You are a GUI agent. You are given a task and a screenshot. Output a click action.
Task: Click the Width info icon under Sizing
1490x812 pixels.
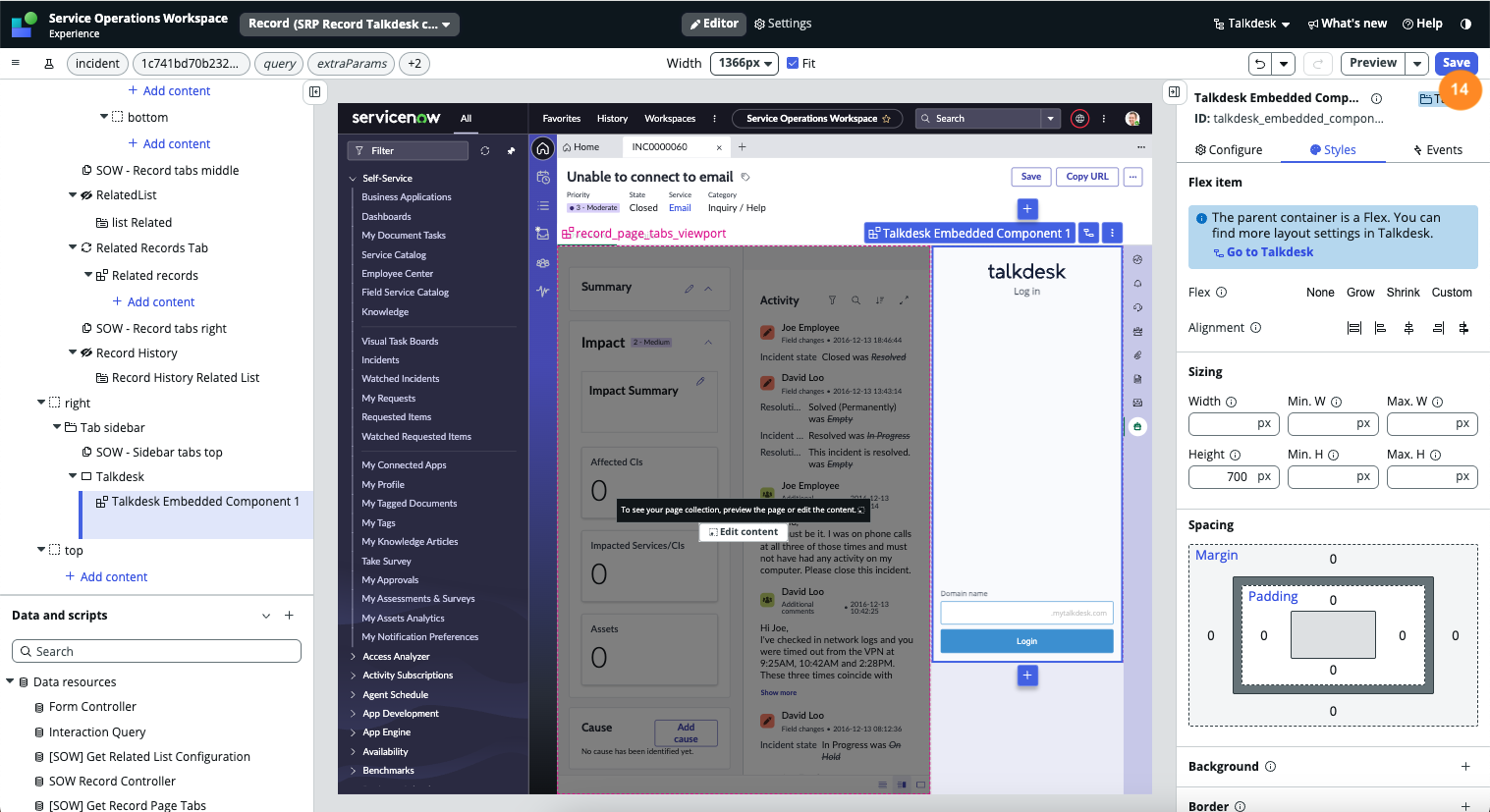coord(1231,402)
